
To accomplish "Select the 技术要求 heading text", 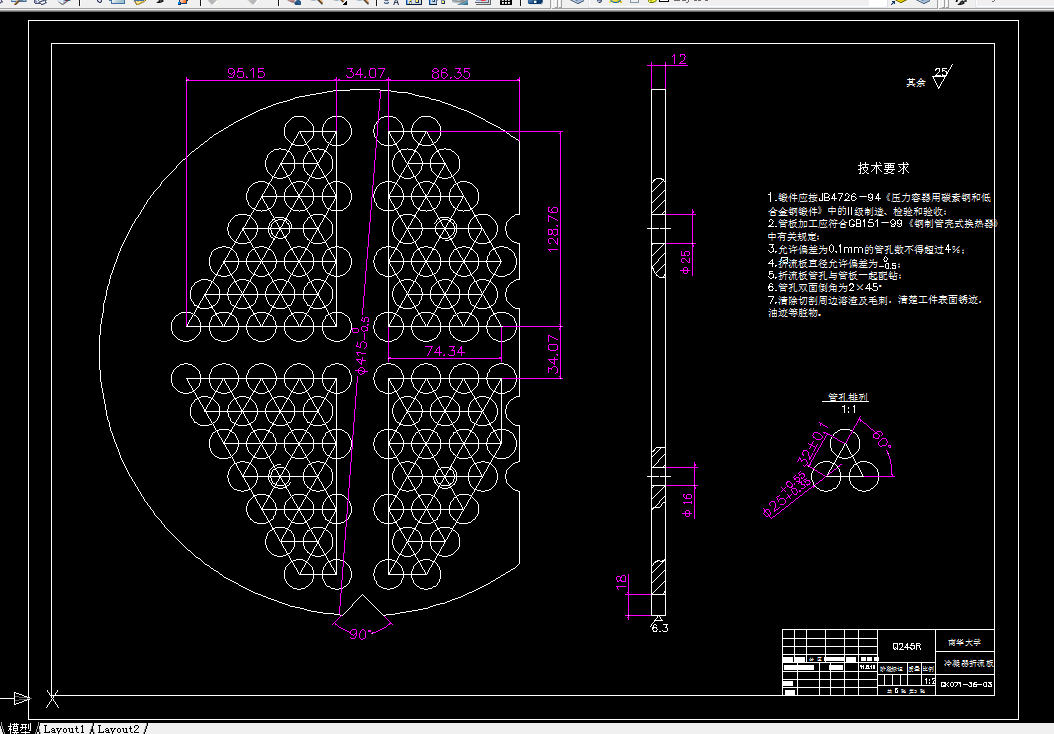I will (883, 168).
